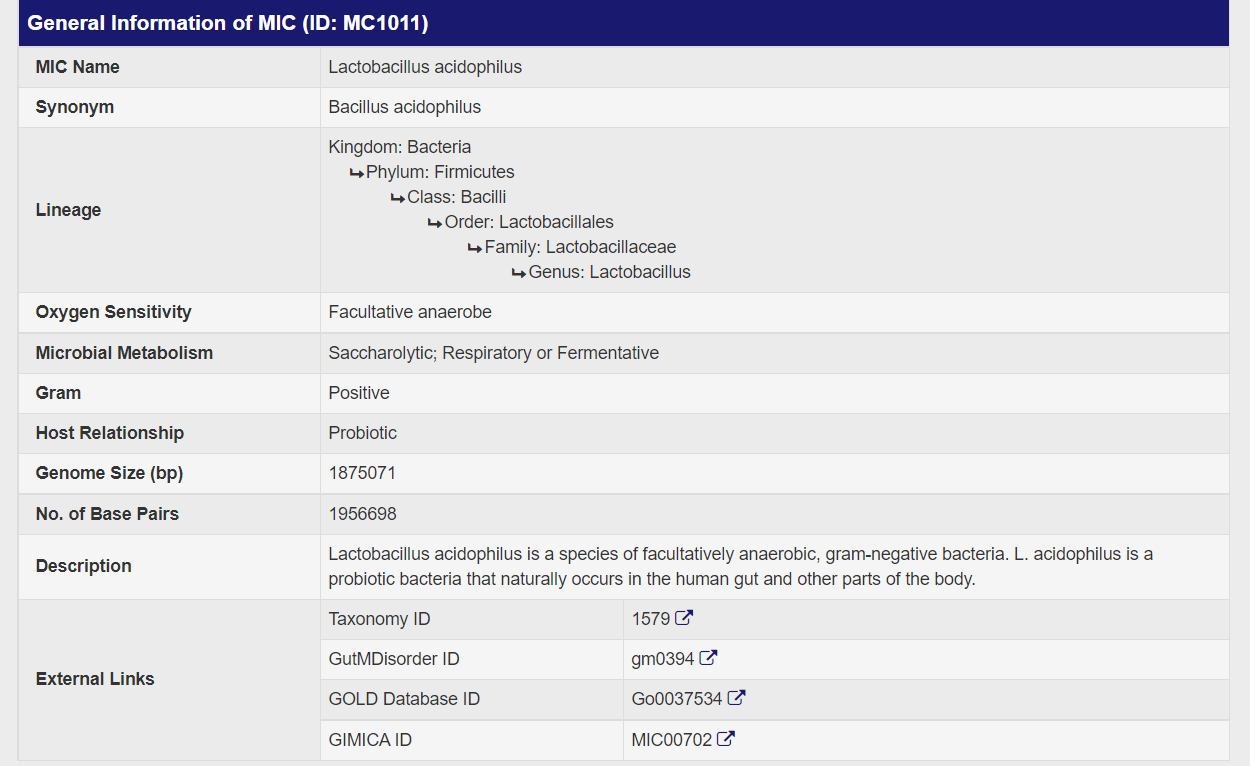The image size is (1250, 766).
Task: Click the external link icon after Go0037534
Action: coord(736,698)
